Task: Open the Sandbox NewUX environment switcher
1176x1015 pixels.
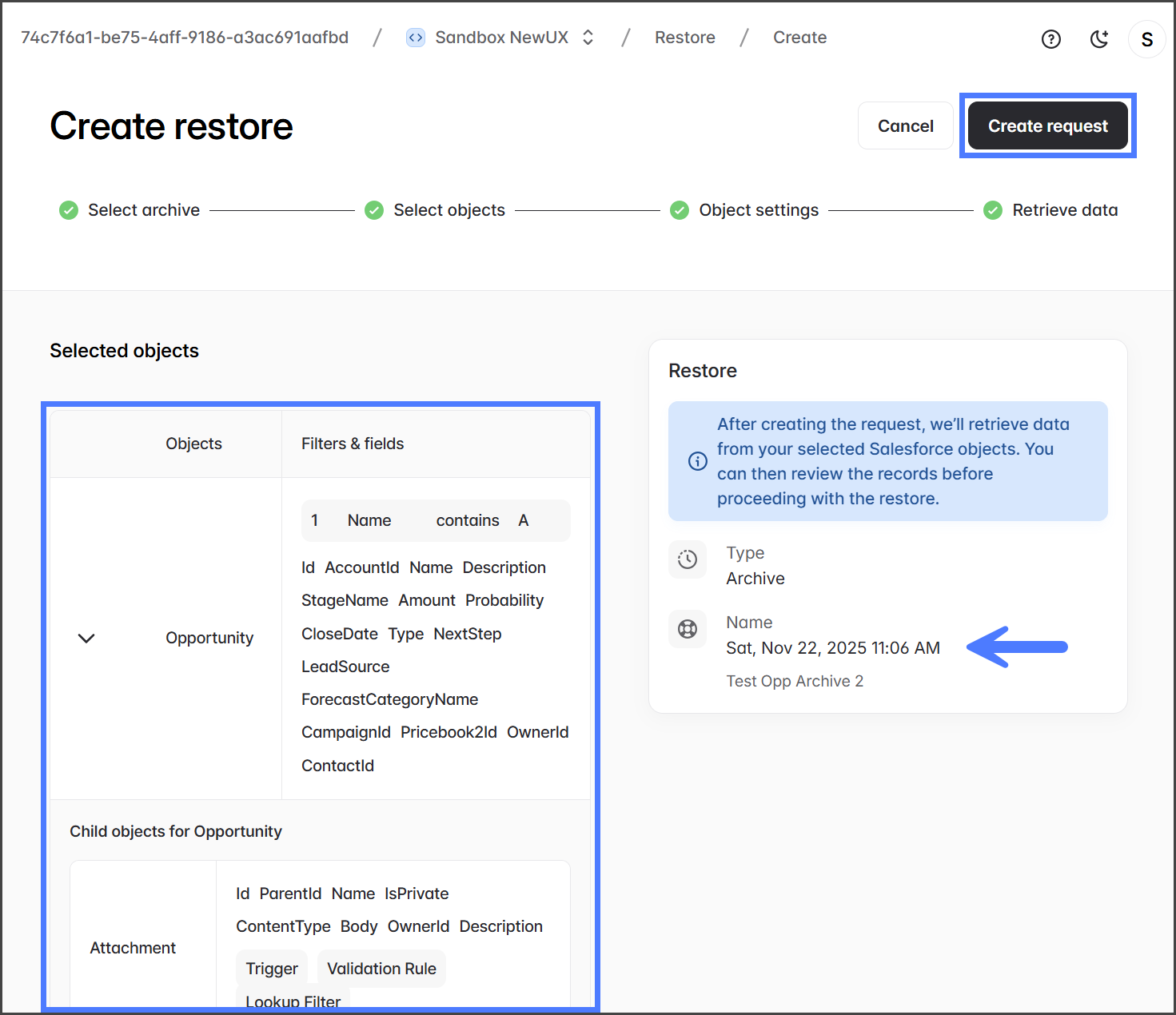Action: [x=588, y=38]
